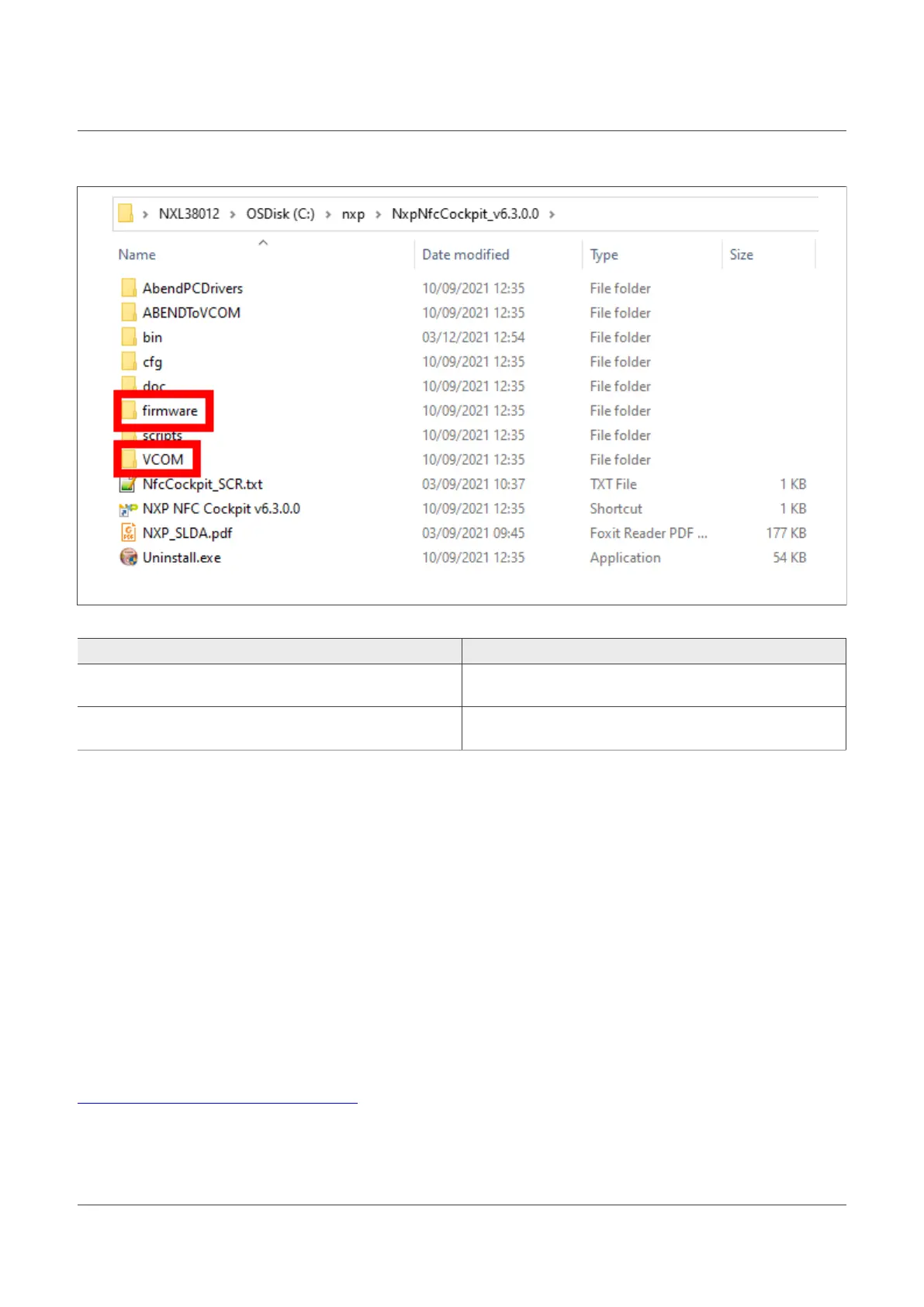Sort by Date modified column header

(465, 255)
